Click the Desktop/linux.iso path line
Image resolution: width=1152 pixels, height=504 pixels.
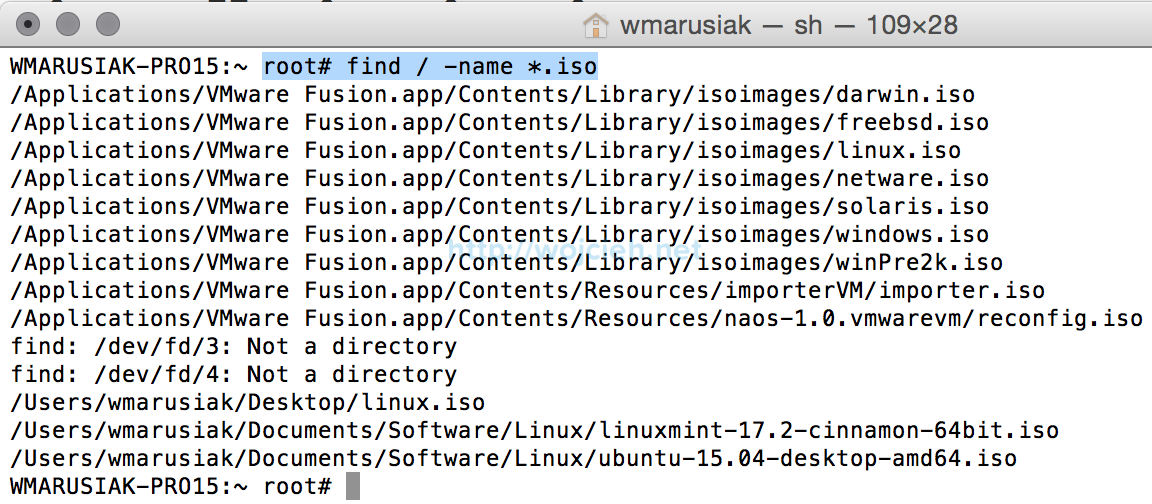(247, 403)
